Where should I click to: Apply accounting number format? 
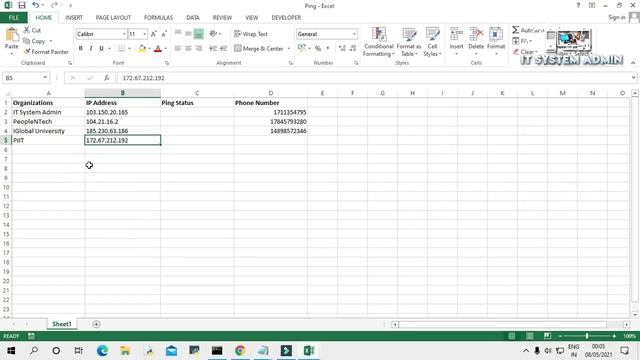pyautogui.click(x=302, y=48)
